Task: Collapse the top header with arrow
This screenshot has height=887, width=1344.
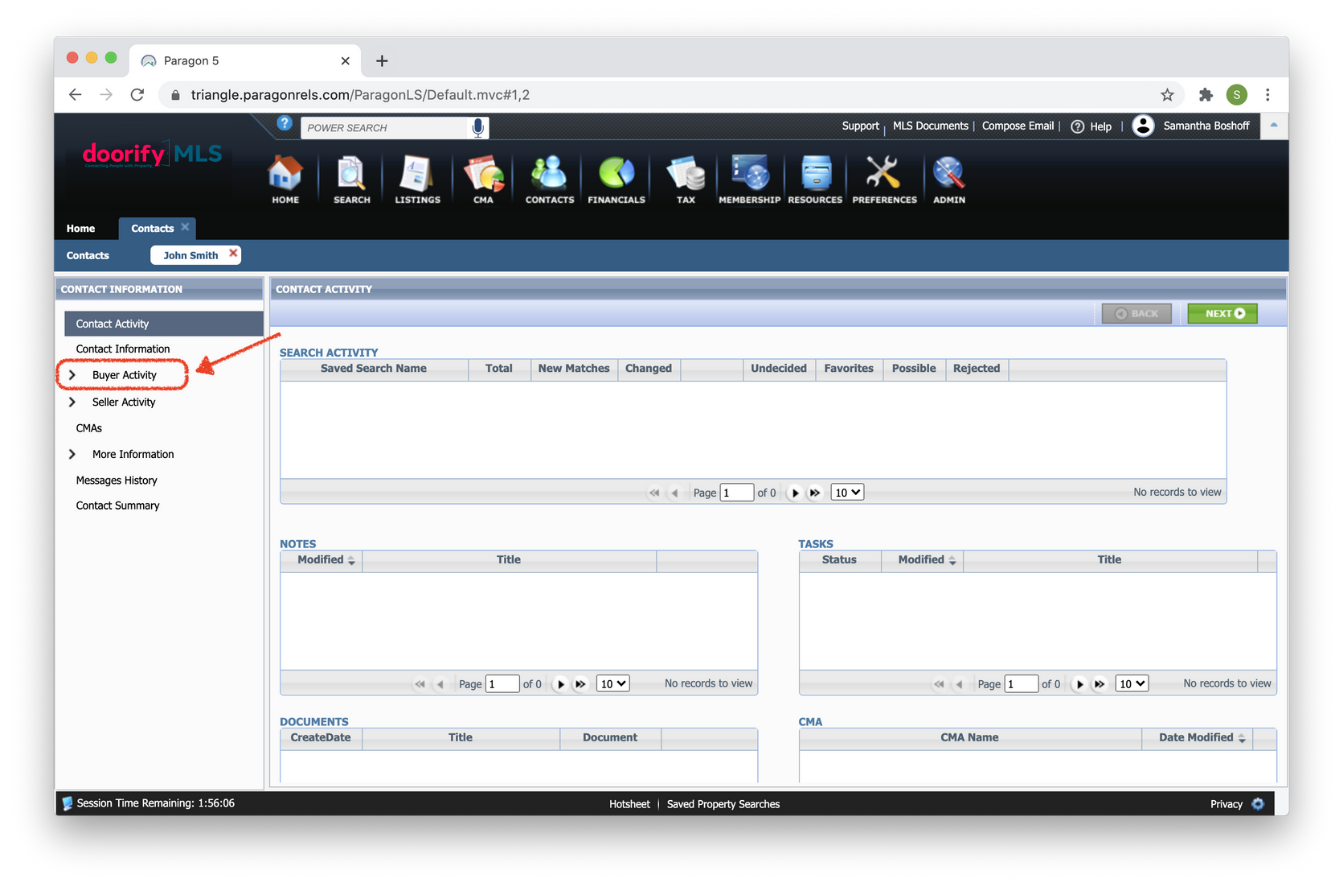Action: 1274,126
